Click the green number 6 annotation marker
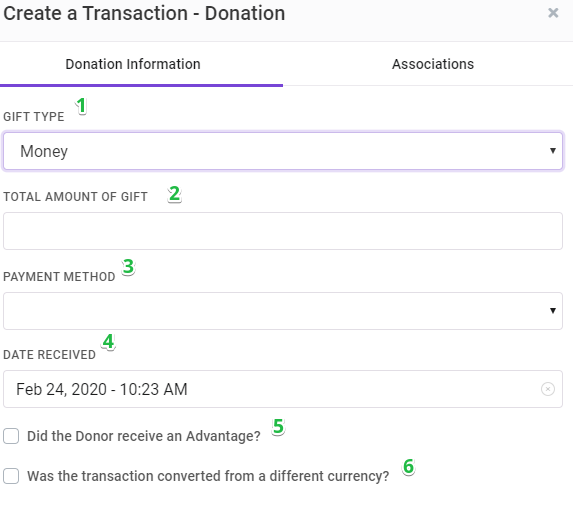Screen dimensions: 573x521 (409, 467)
